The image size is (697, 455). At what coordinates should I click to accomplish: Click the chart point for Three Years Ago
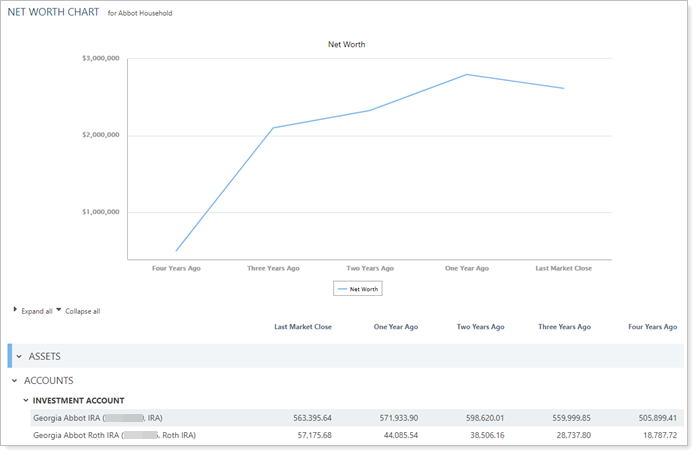point(273,128)
